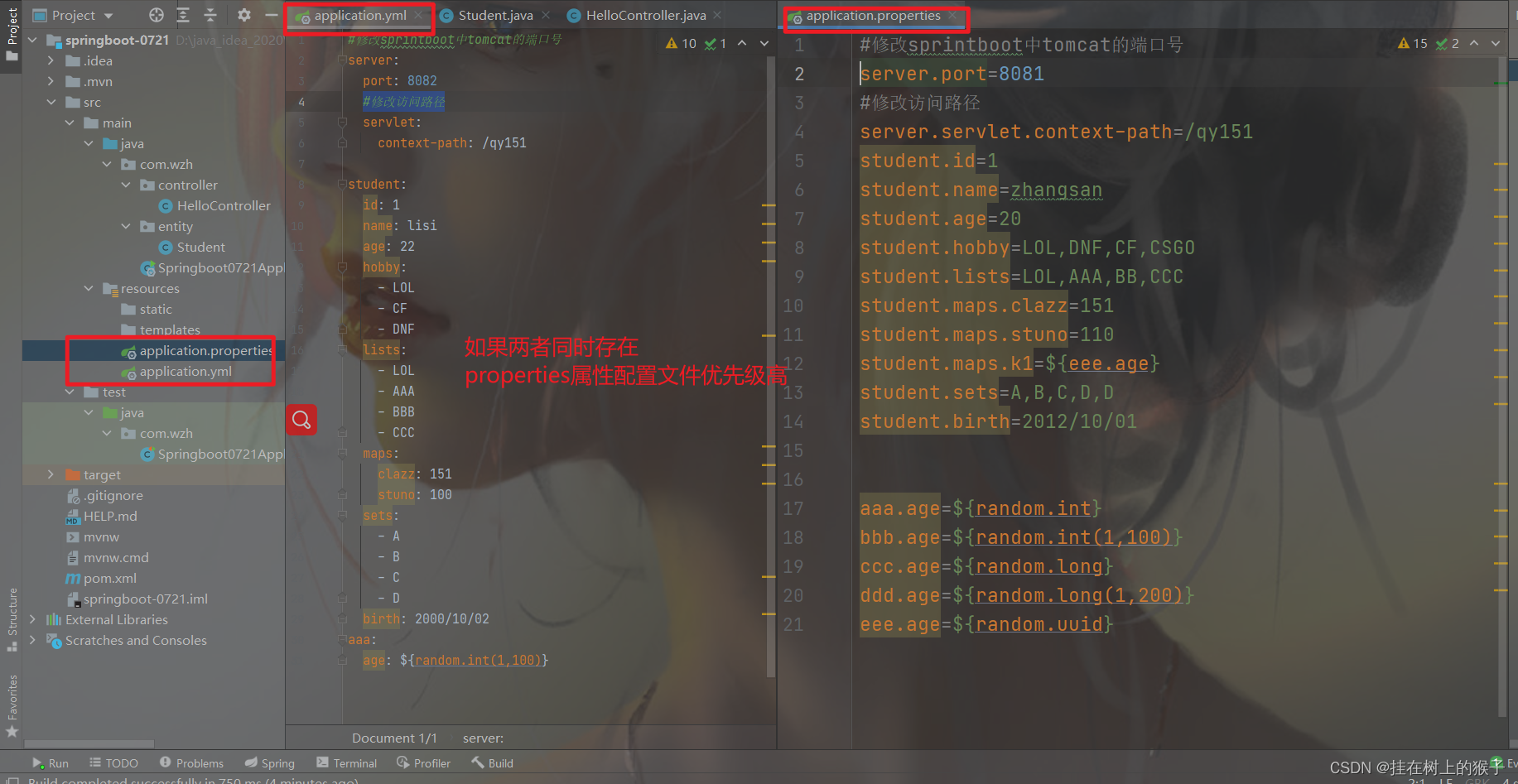
Task: Click the Expand All icon in Project toolbar
Action: (183, 15)
